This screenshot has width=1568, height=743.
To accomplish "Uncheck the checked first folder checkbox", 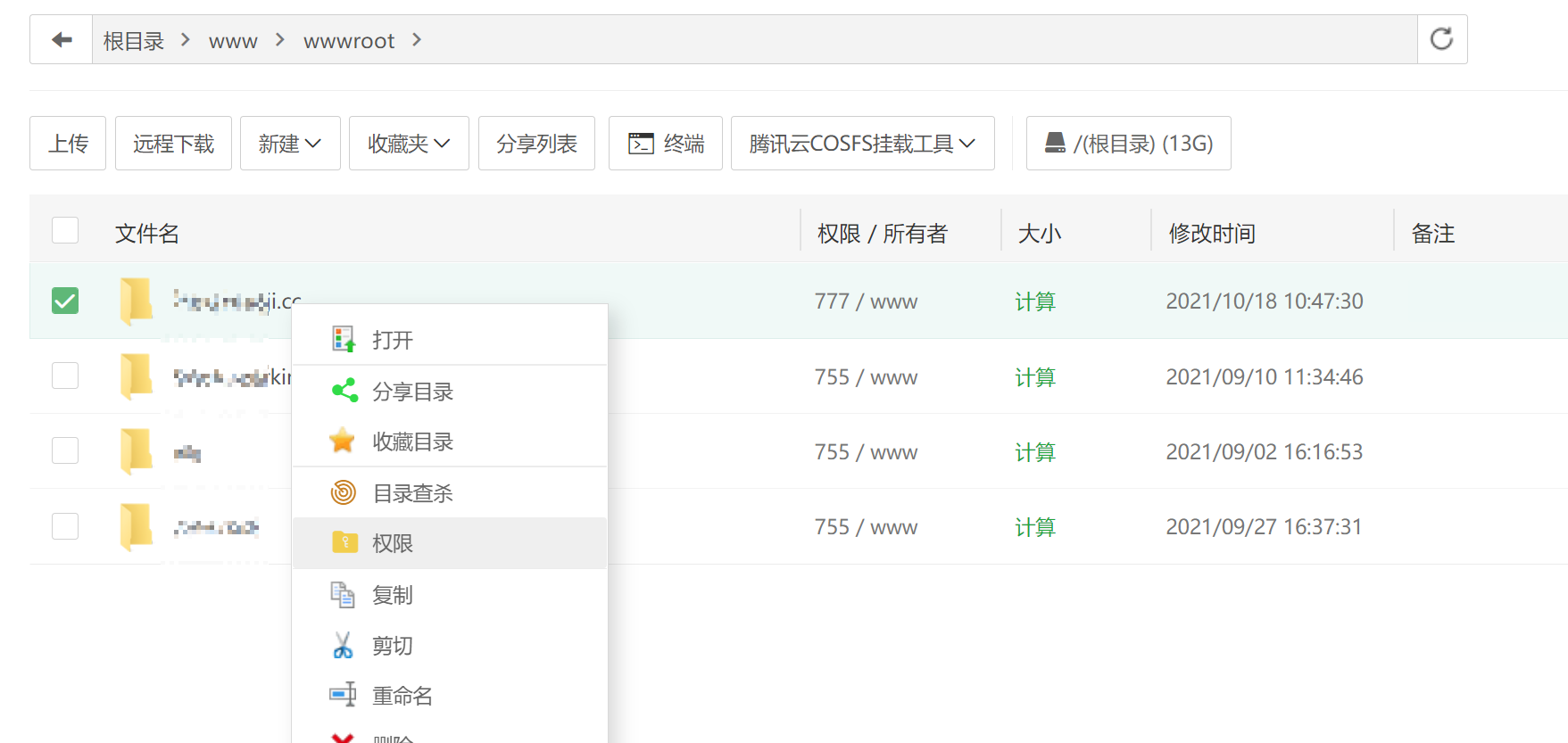I will pyautogui.click(x=65, y=301).
